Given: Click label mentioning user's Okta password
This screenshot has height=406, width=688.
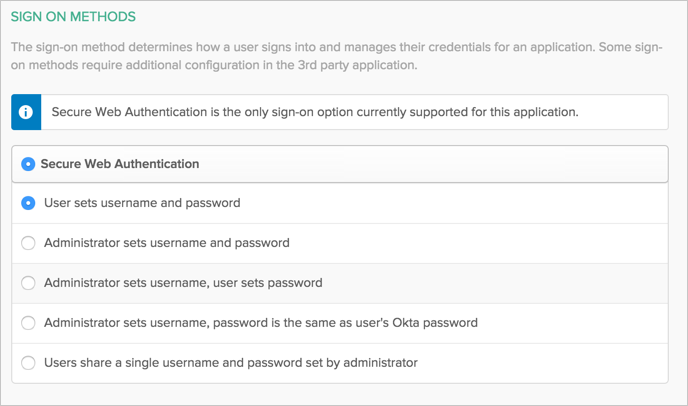Looking at the screenshot, I should click(261, 323).
